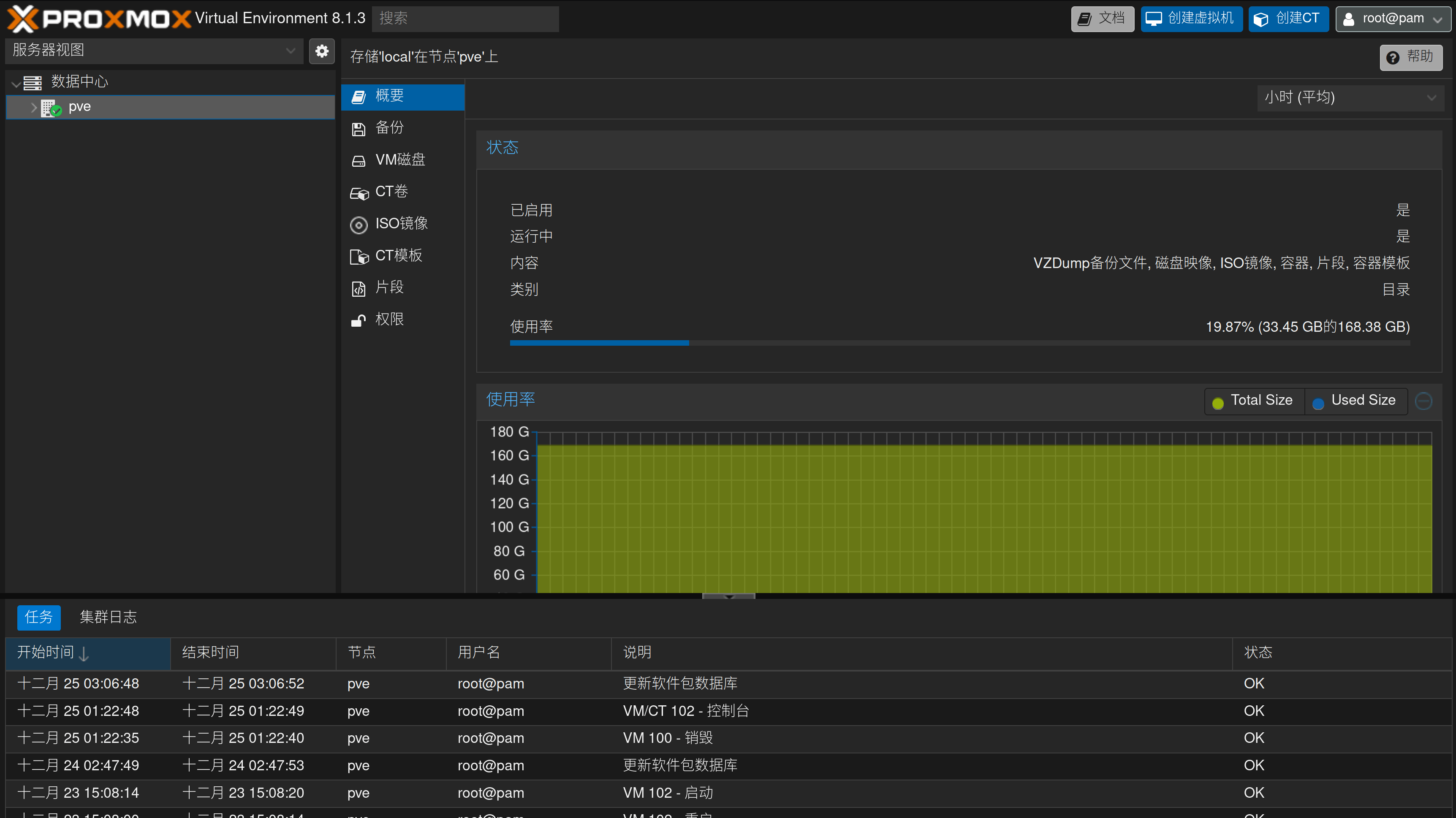This screenshot has width=1456, height=818.
Task: Click the storage usage progress bar
Action: coord(960,343)
